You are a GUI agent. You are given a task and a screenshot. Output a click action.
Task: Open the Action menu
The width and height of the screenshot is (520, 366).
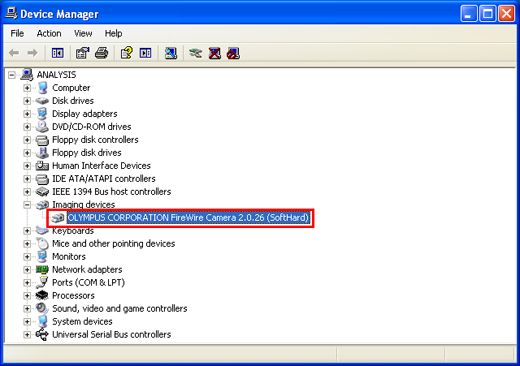pos(49,33)
